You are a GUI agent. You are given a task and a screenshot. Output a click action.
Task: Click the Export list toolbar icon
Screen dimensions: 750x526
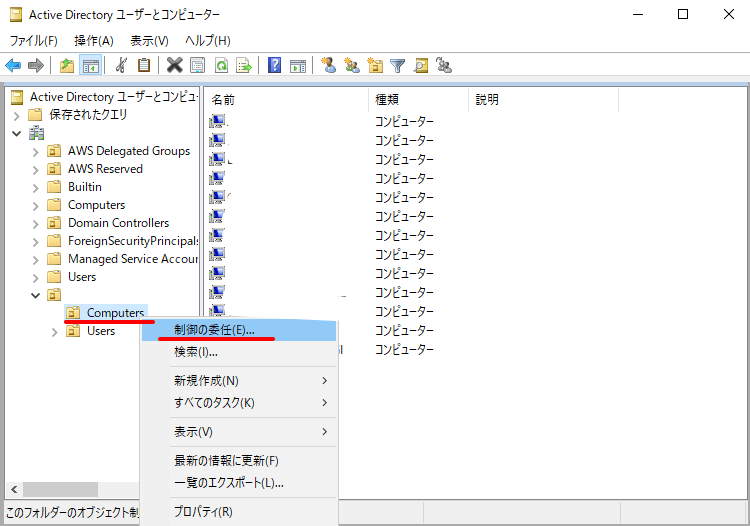[x=244, y=65]
